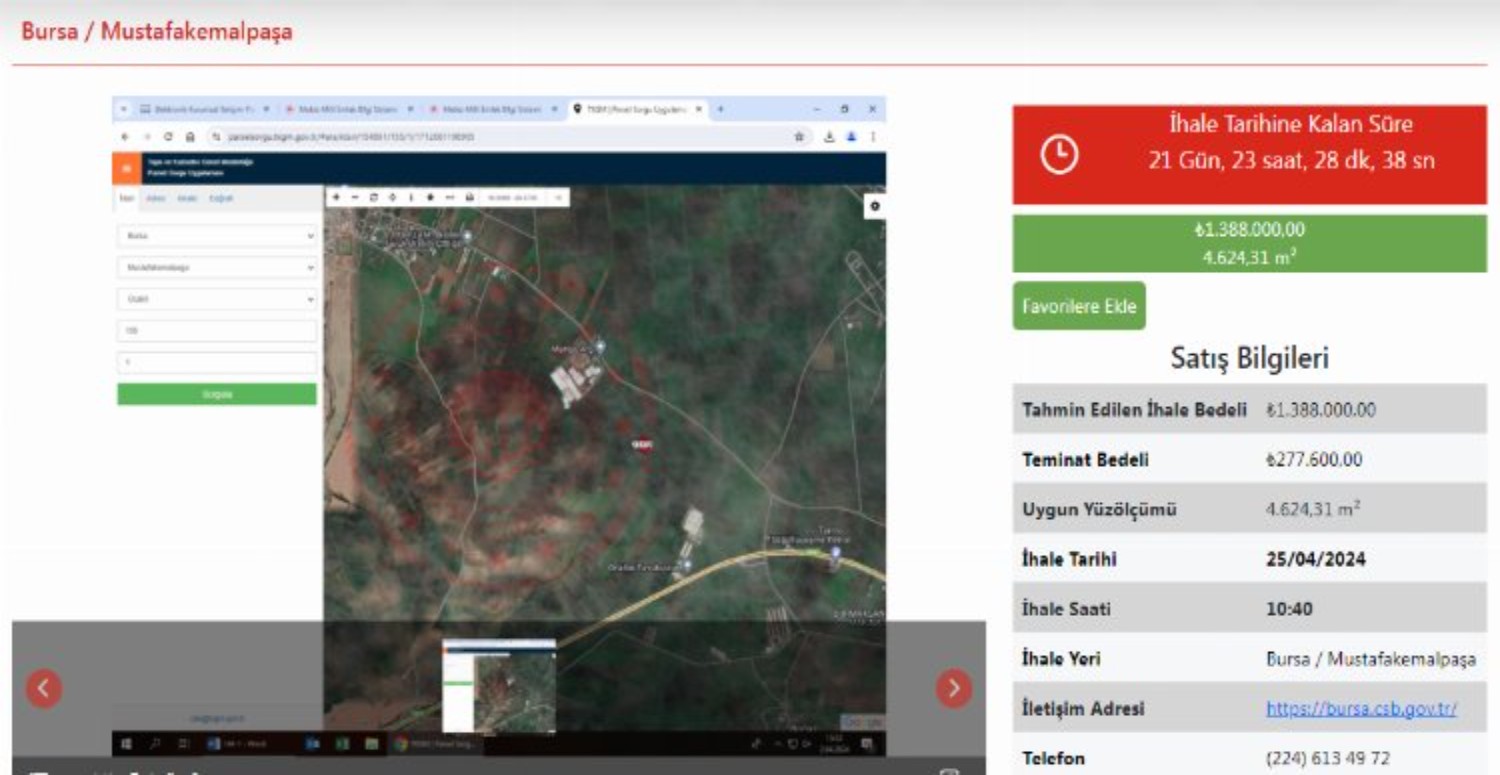The image size is (1500, 775).
Task: Click the orange hamburger menu icon
Action: [126, 168]
